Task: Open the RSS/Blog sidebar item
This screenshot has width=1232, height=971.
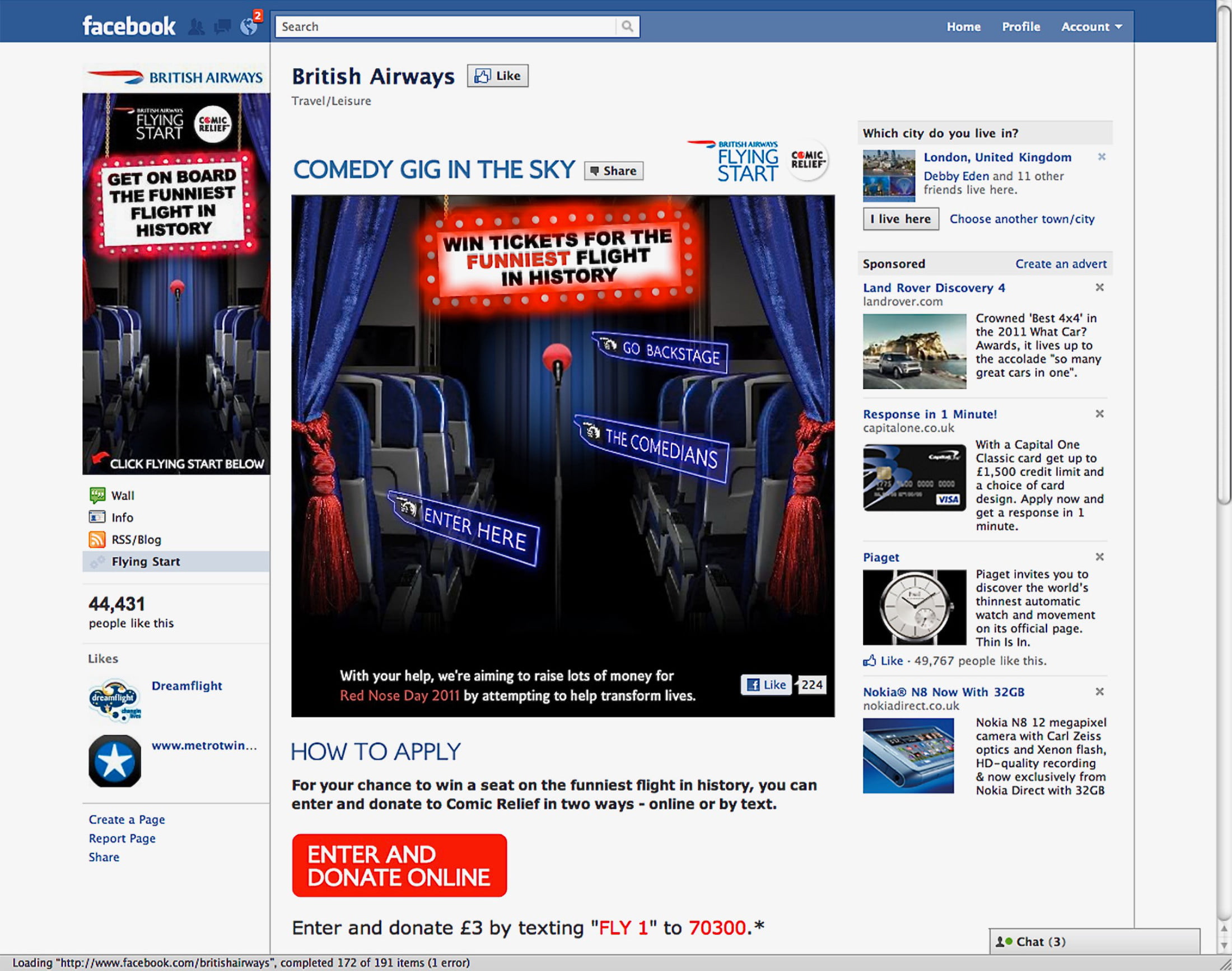Action: pos(136,539)
